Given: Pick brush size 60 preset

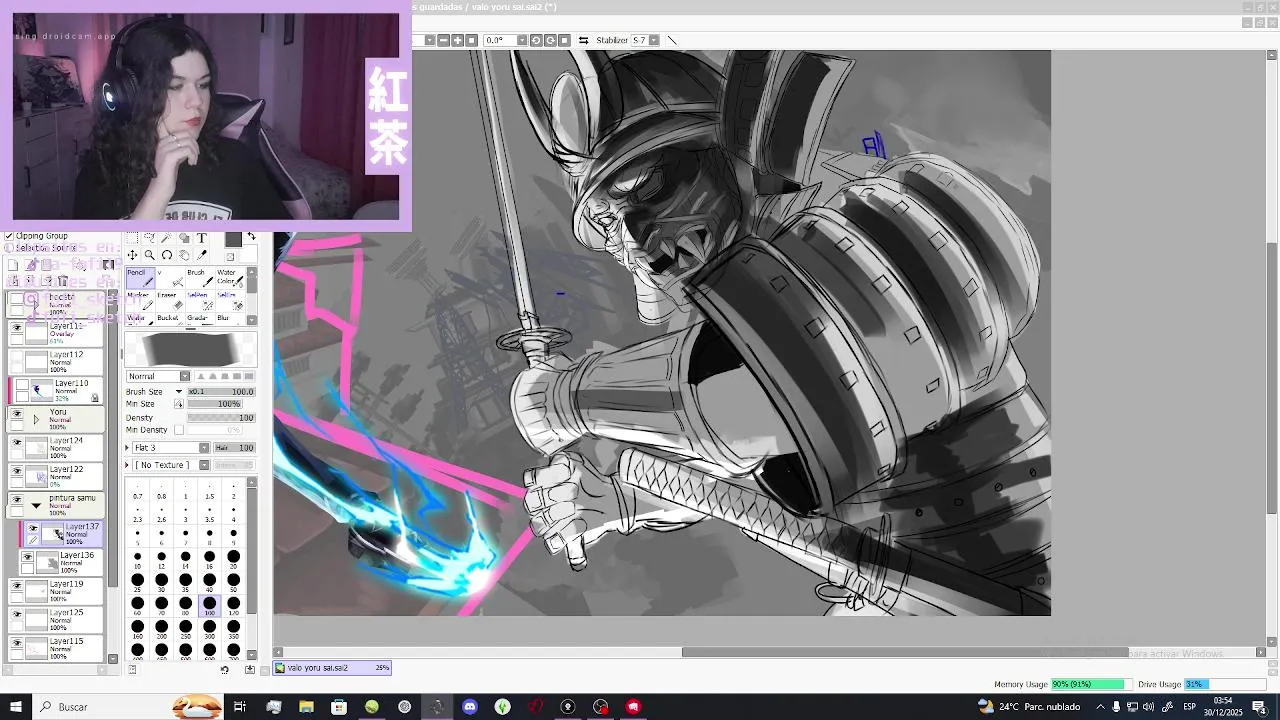Looking at the screenshot, I should tap(137, 605).
